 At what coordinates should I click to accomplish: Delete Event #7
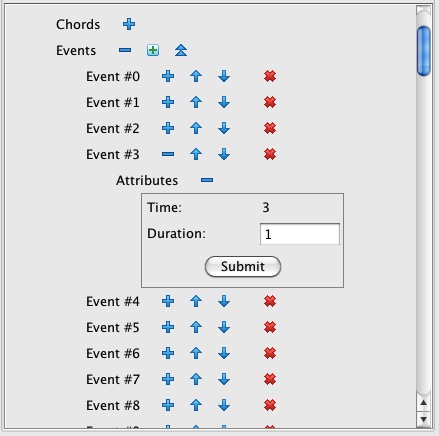pos(270,379)
